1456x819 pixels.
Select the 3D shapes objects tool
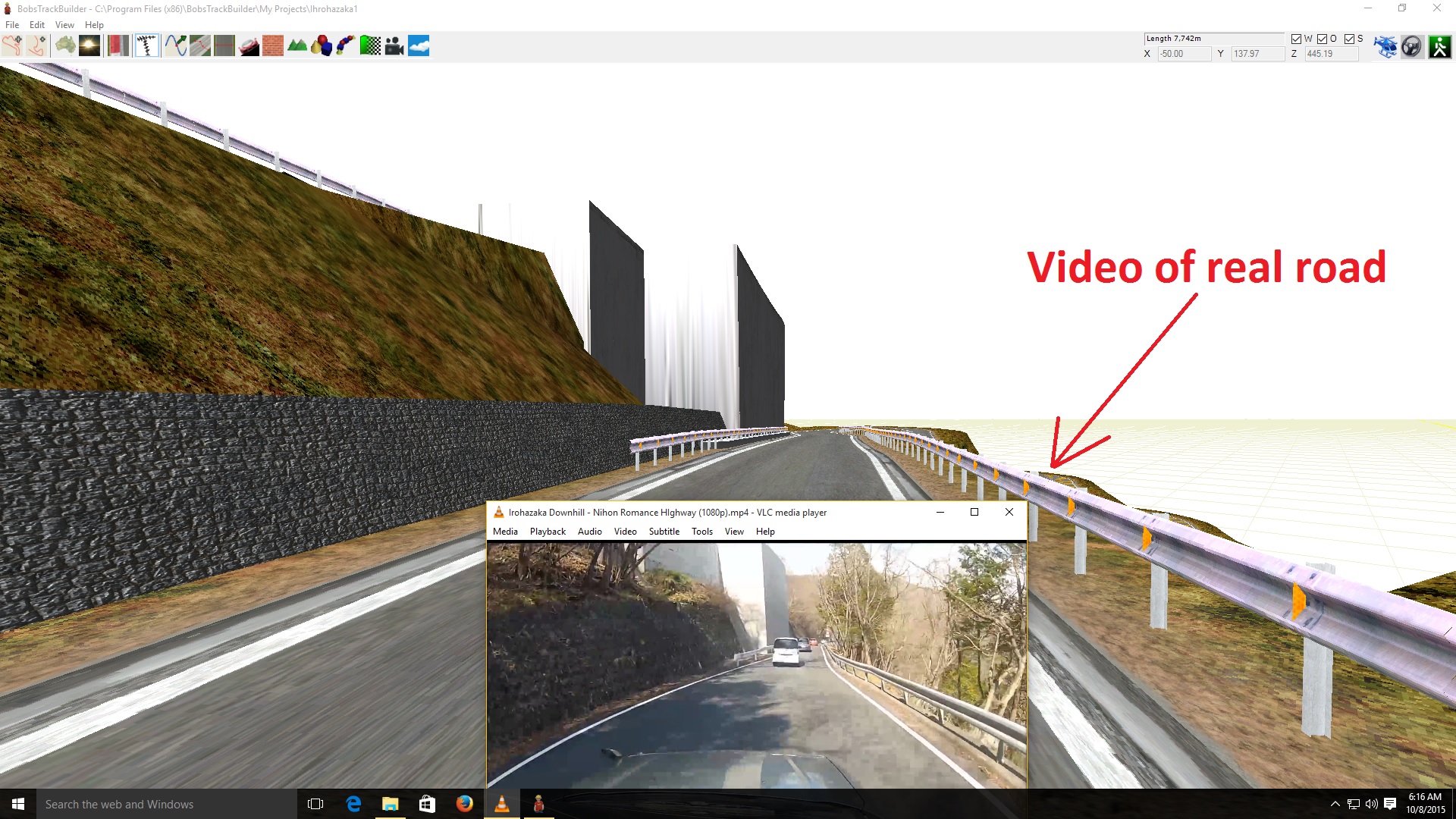(x=322, y=45)
